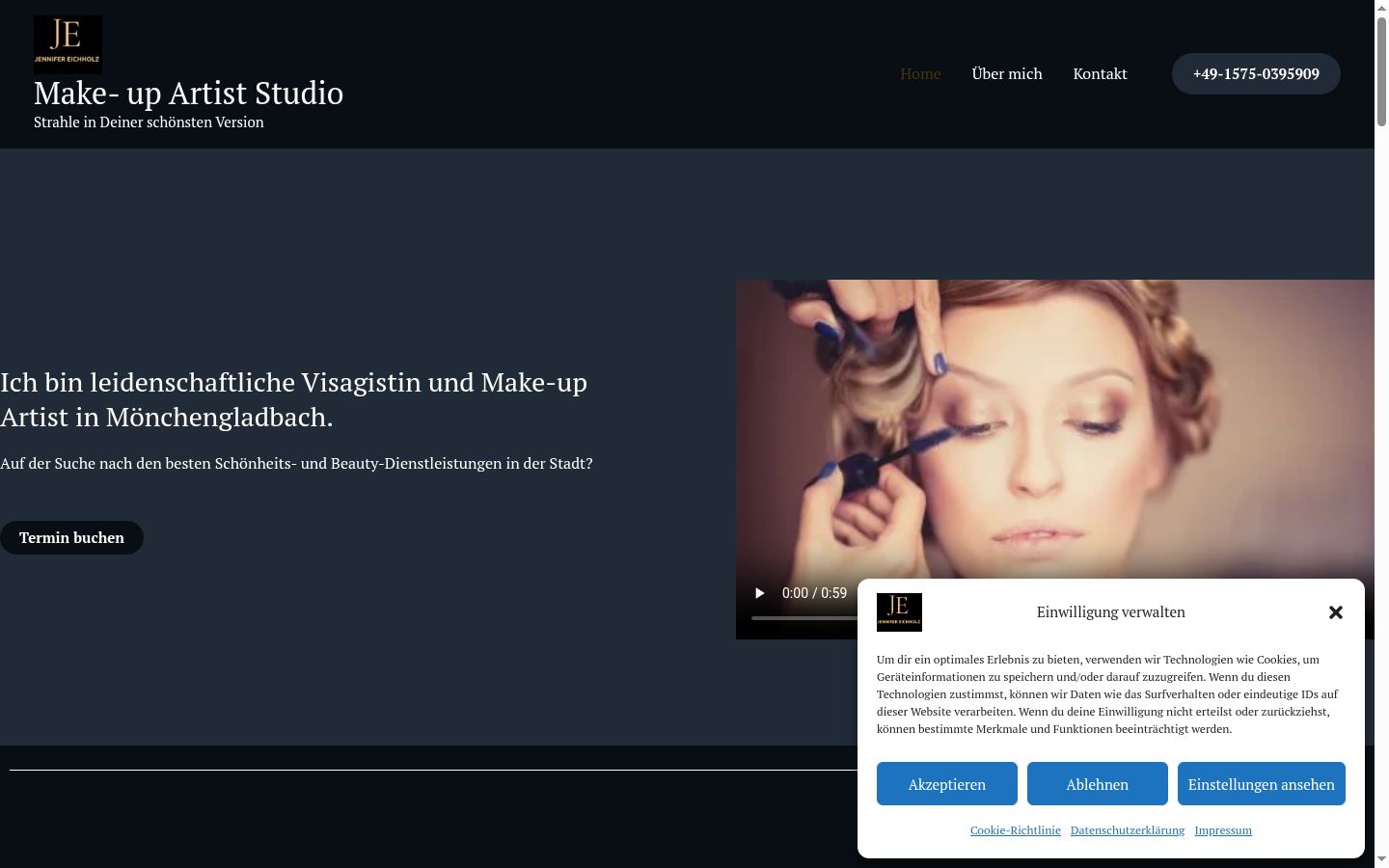Click the JE Jennifer Eichholz header logo
1389x868 pixels.
[68, 44]
